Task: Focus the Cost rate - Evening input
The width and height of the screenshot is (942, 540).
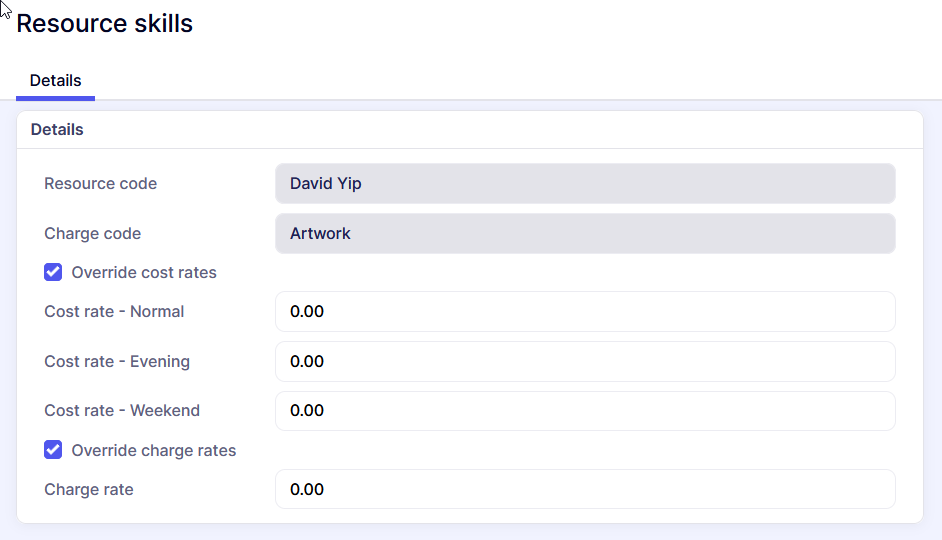Action: point(585,361)
